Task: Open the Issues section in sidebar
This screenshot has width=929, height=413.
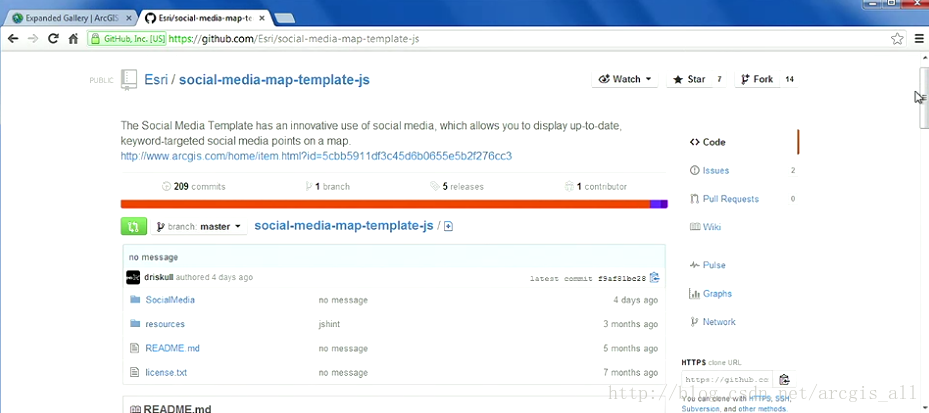Action: pyautogui.click(x=715, y=171)
